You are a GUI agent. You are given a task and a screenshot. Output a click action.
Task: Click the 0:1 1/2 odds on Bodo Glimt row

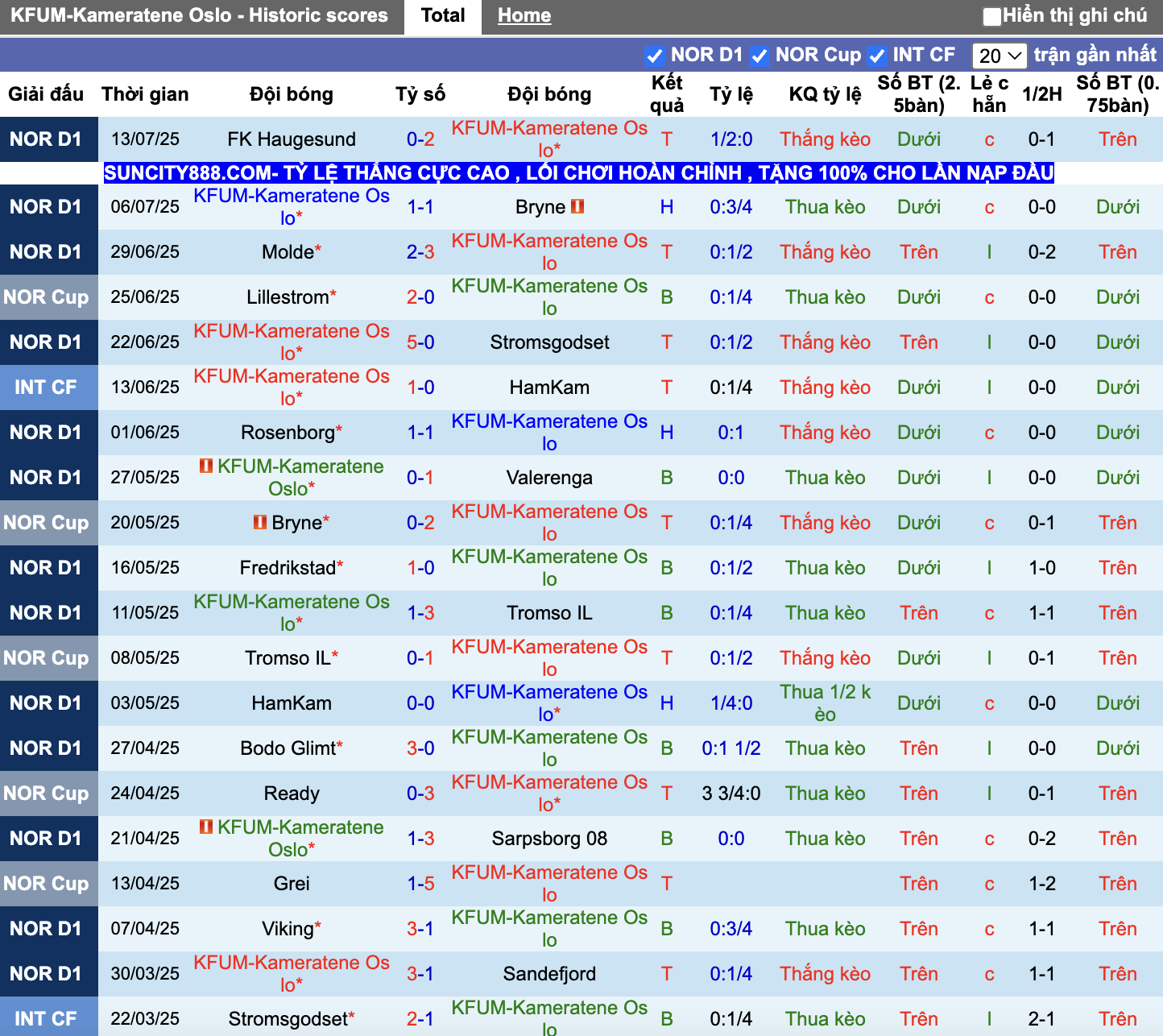click(731, 748)
